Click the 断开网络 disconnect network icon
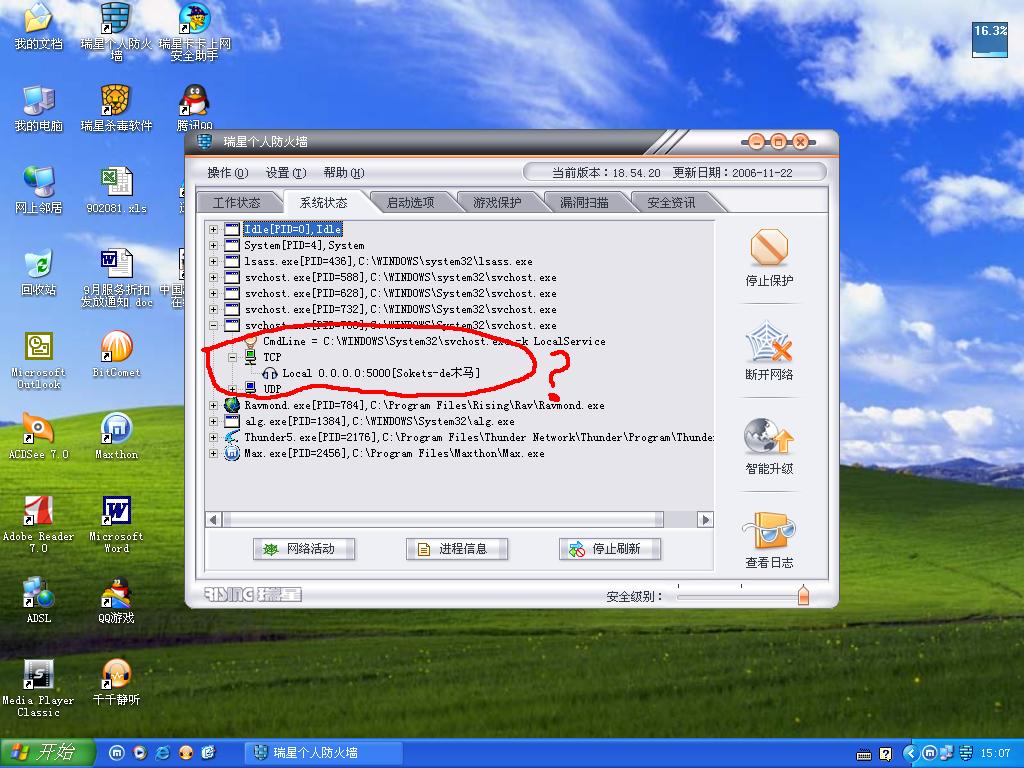 [769, 342]
